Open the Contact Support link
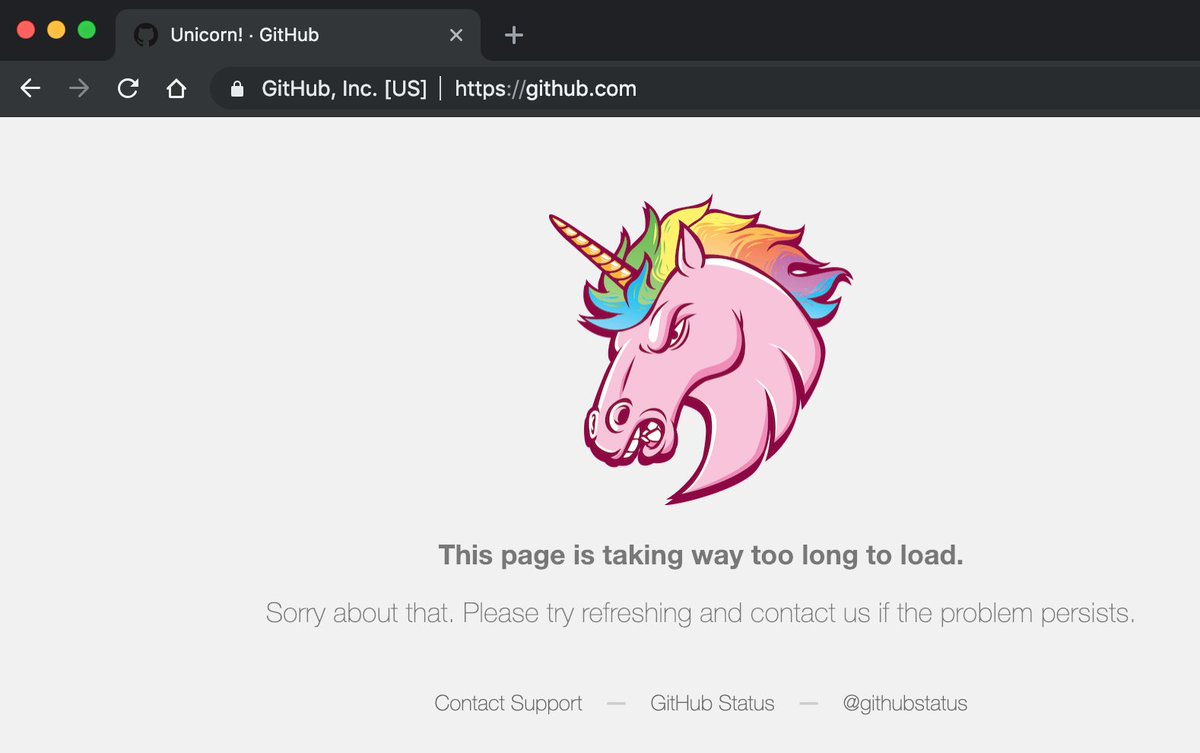1200x753 pixels. 508,703
